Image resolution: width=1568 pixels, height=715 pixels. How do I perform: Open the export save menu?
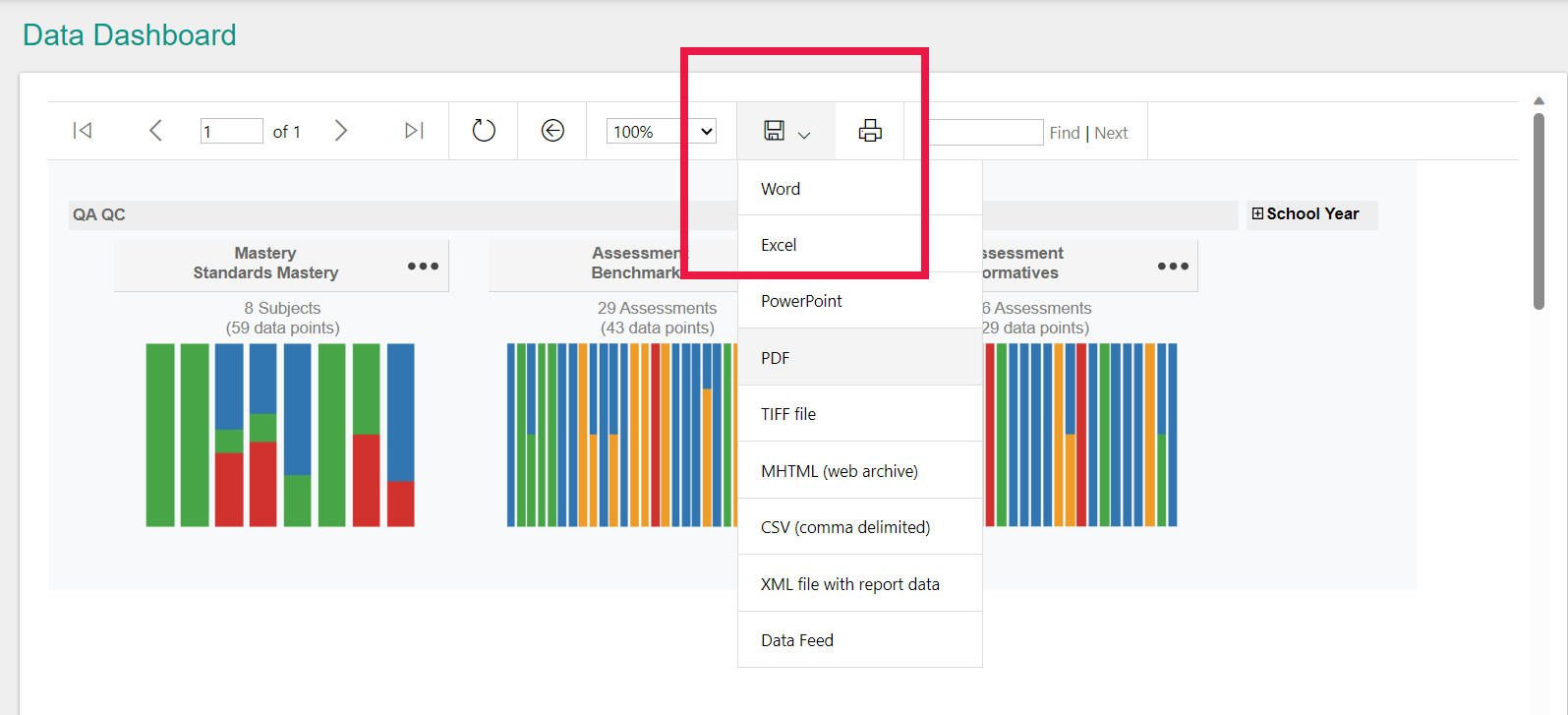786,131
